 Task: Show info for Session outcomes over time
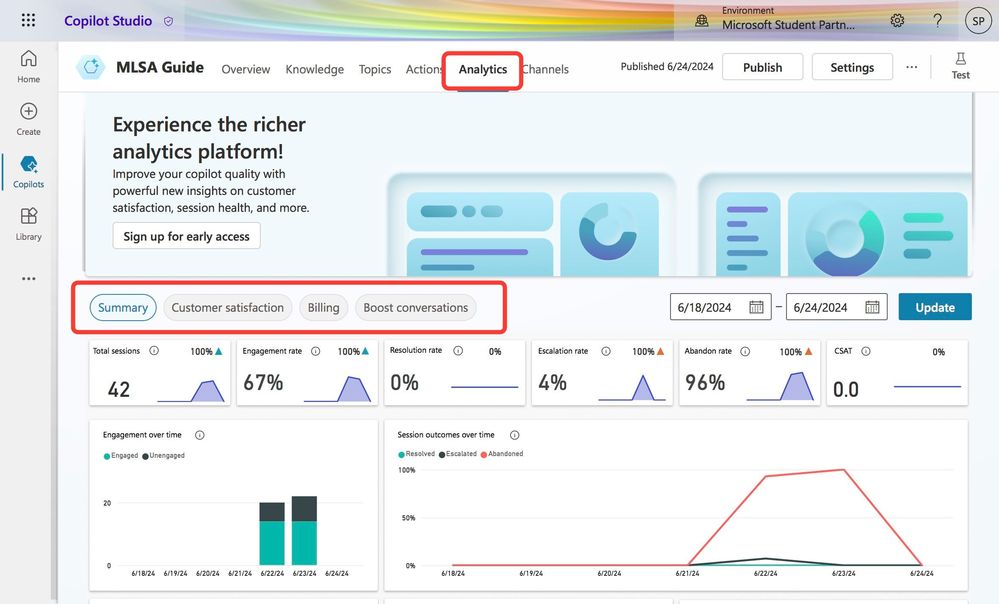(x=514, y=435)
